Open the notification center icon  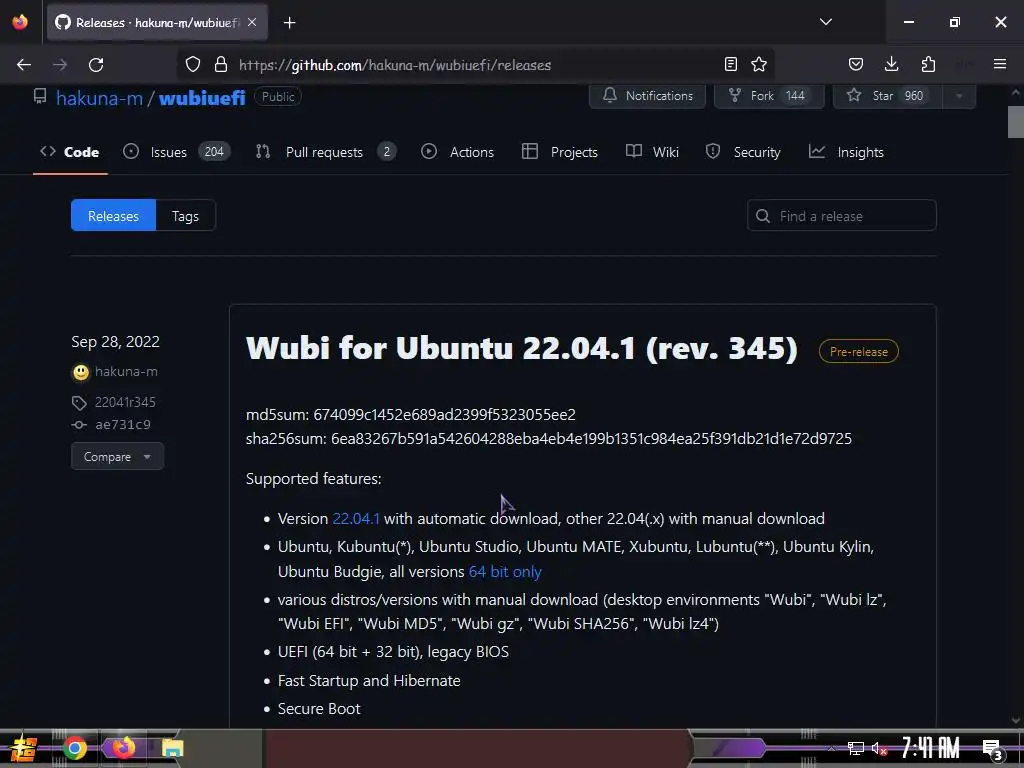(991, 749)
